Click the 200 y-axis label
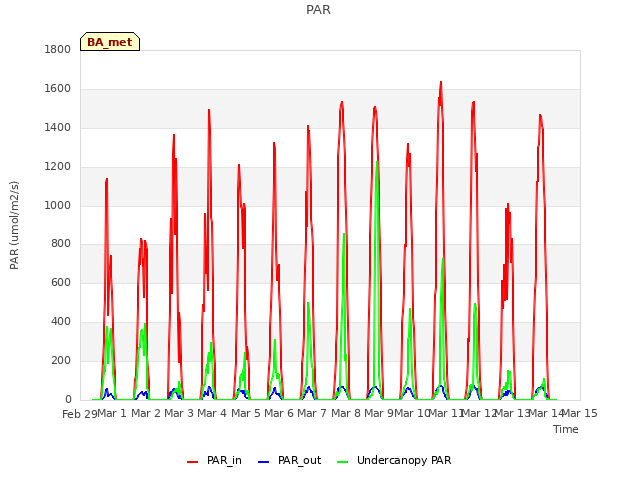The image size is (640, 480). point(61,360)
